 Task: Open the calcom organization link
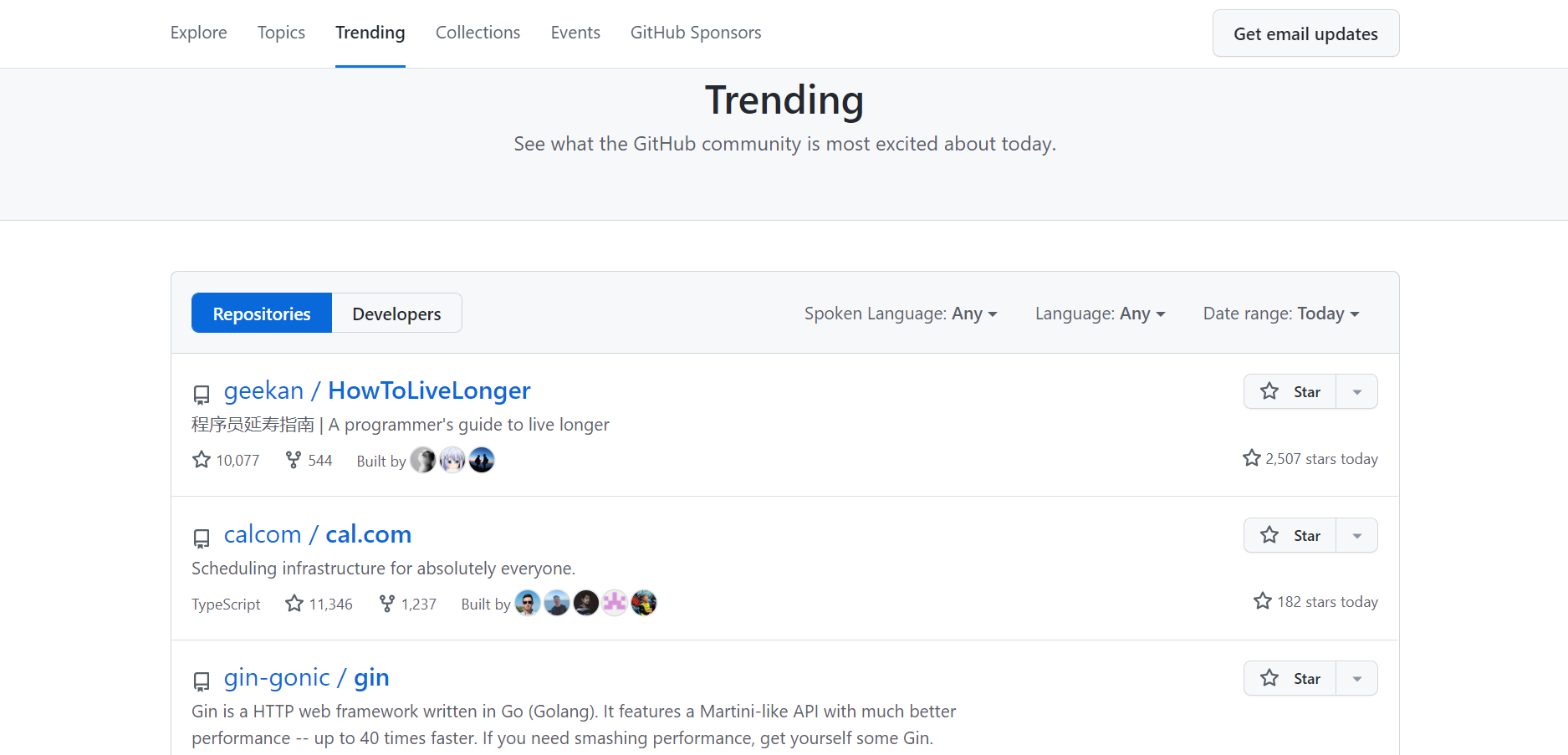tap(263, 534)
